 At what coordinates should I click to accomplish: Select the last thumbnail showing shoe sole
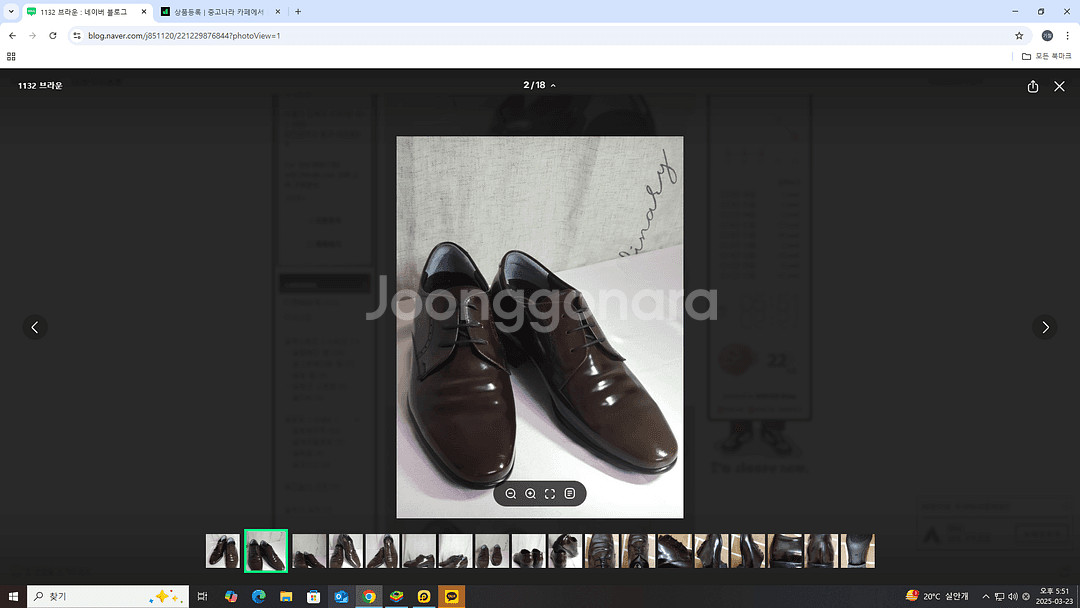[x=858, y=551]
